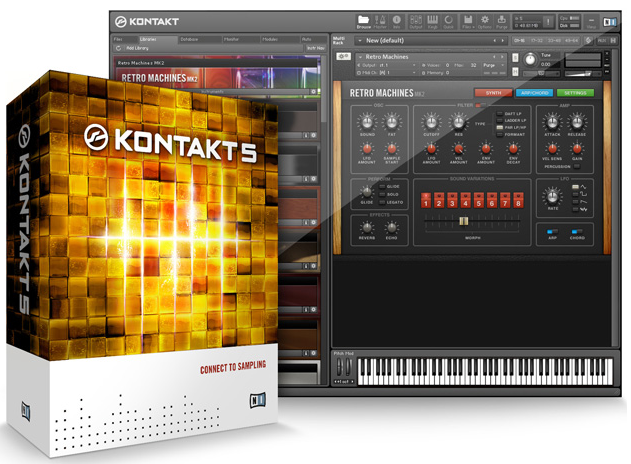Open the Retro Machines instrument name dropdown
This screenshot has width=631, height=464.
click(360, 57)
